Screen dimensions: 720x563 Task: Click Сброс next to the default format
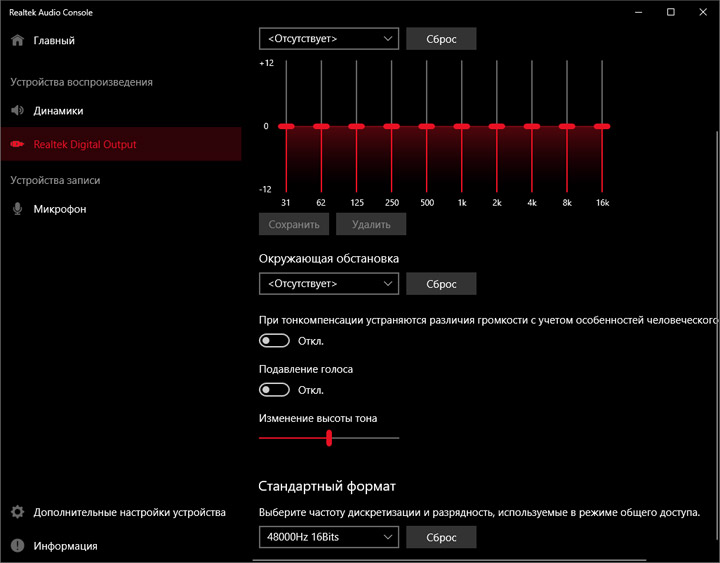[x=441, y=537]
